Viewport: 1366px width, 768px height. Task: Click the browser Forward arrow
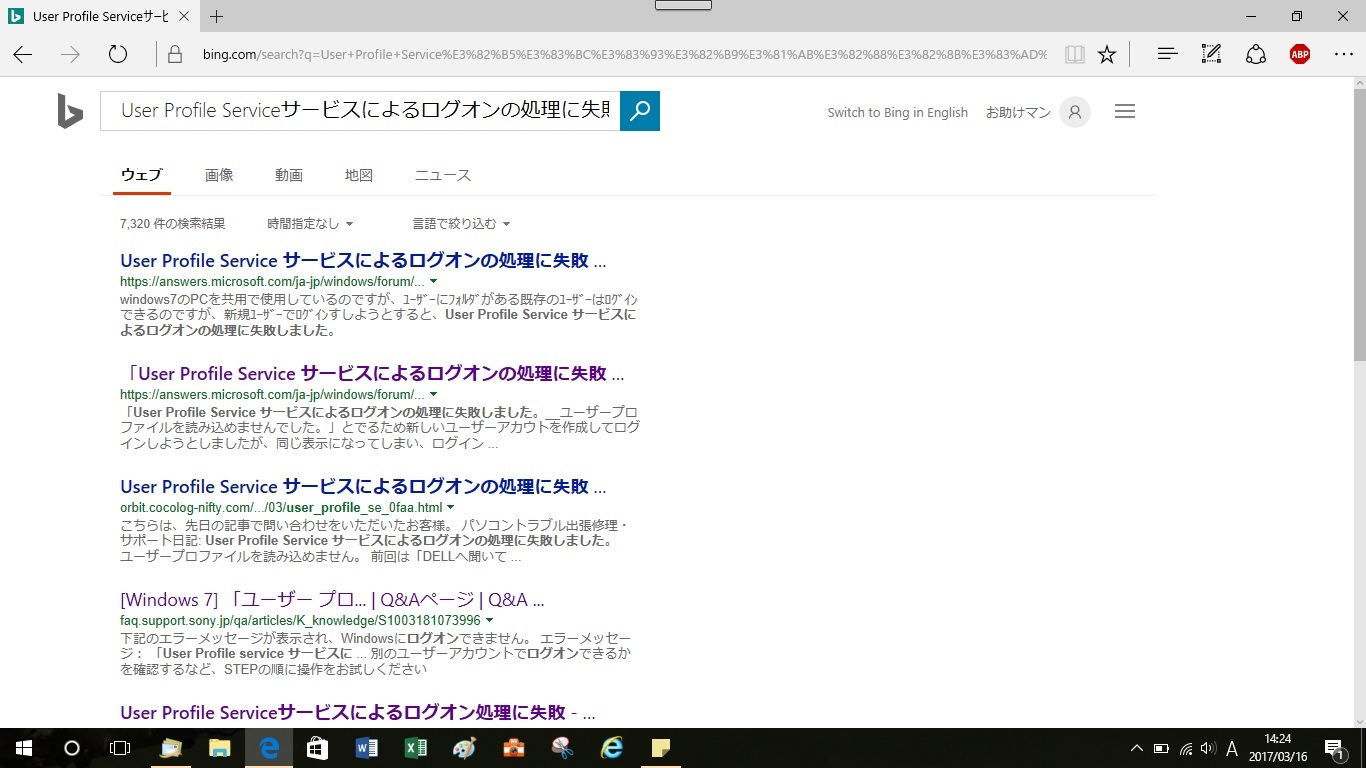(70, 54)
